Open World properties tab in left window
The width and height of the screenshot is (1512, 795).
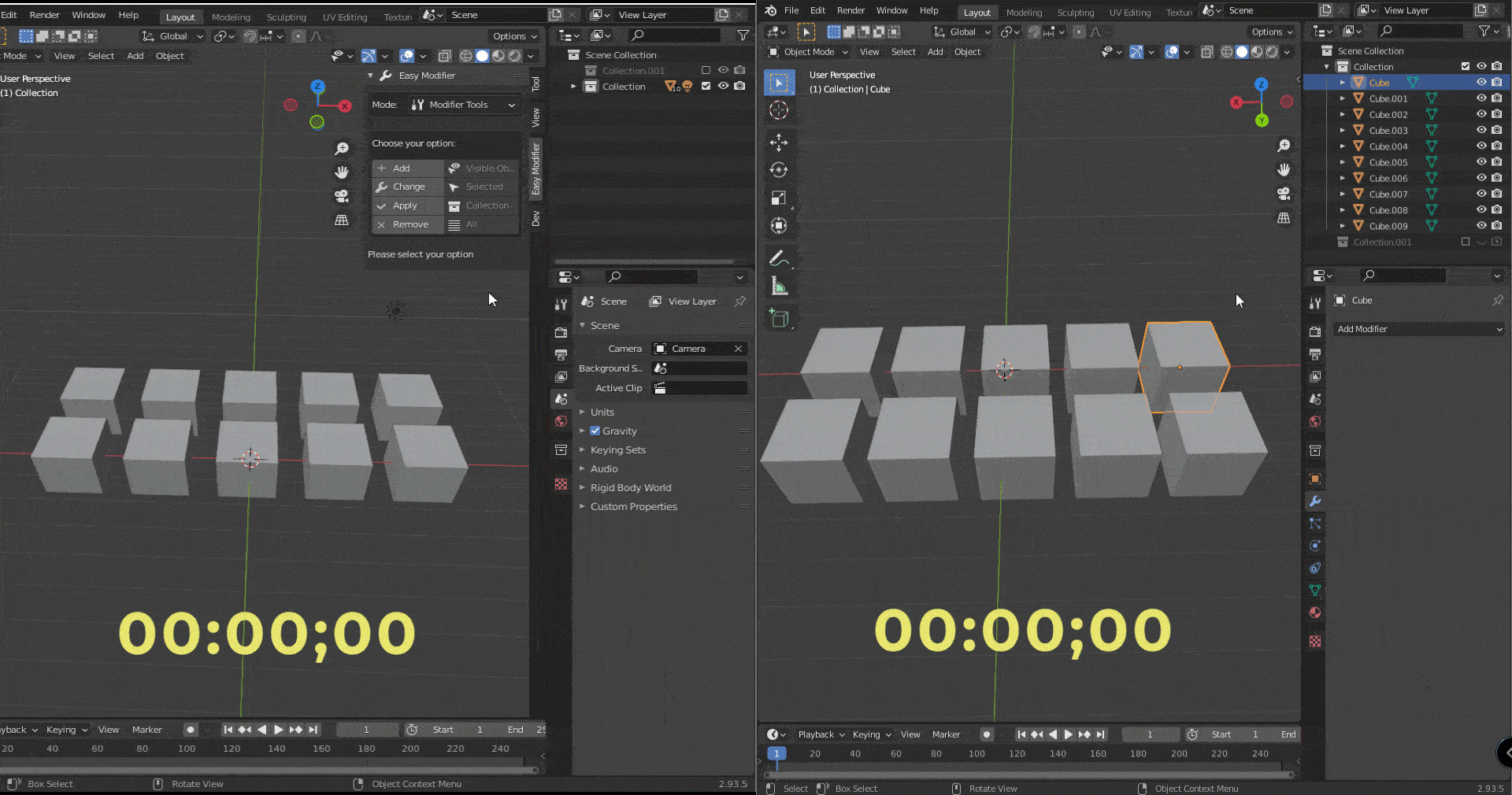point(561,421)
